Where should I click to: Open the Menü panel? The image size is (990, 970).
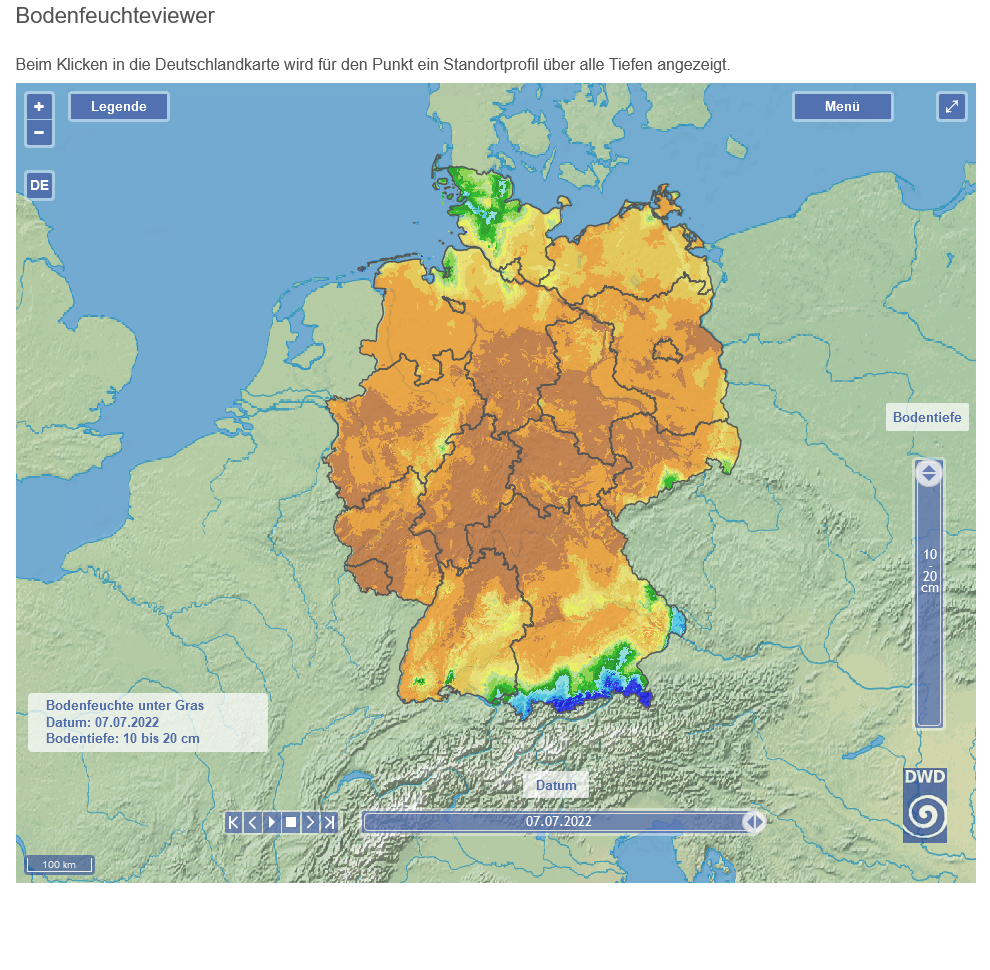(x=842, y=106)
